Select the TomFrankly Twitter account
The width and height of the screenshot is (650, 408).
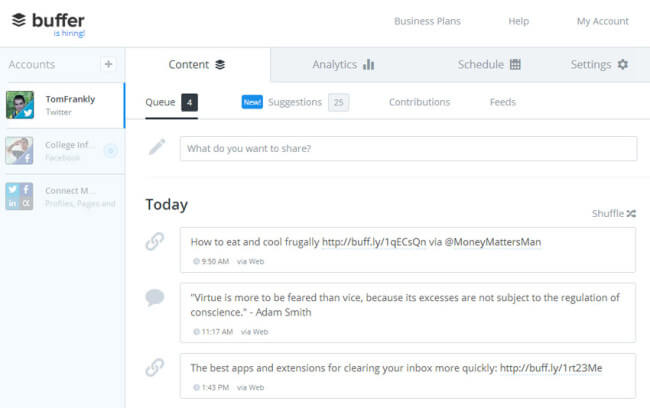62,105
